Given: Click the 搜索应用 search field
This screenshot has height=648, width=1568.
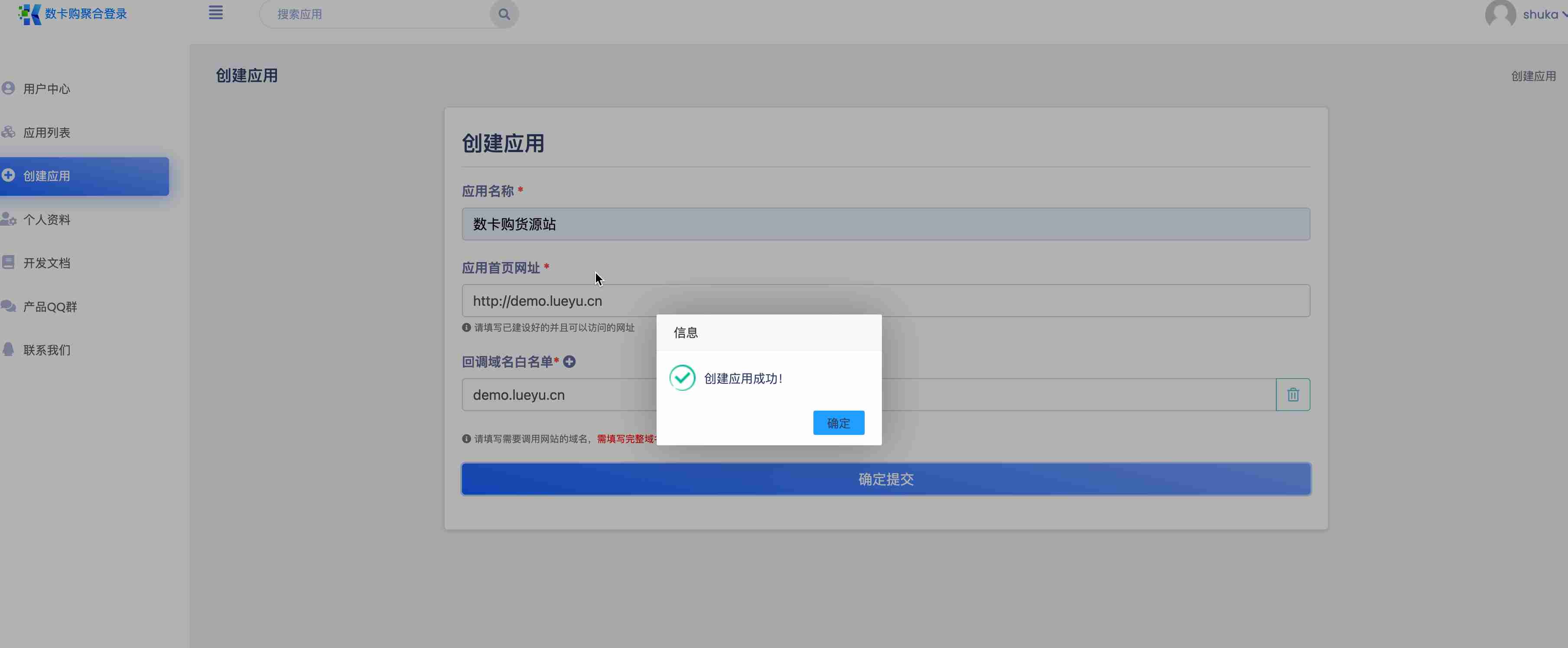Looking at the screenshot, I should click(x=377, y=14).
